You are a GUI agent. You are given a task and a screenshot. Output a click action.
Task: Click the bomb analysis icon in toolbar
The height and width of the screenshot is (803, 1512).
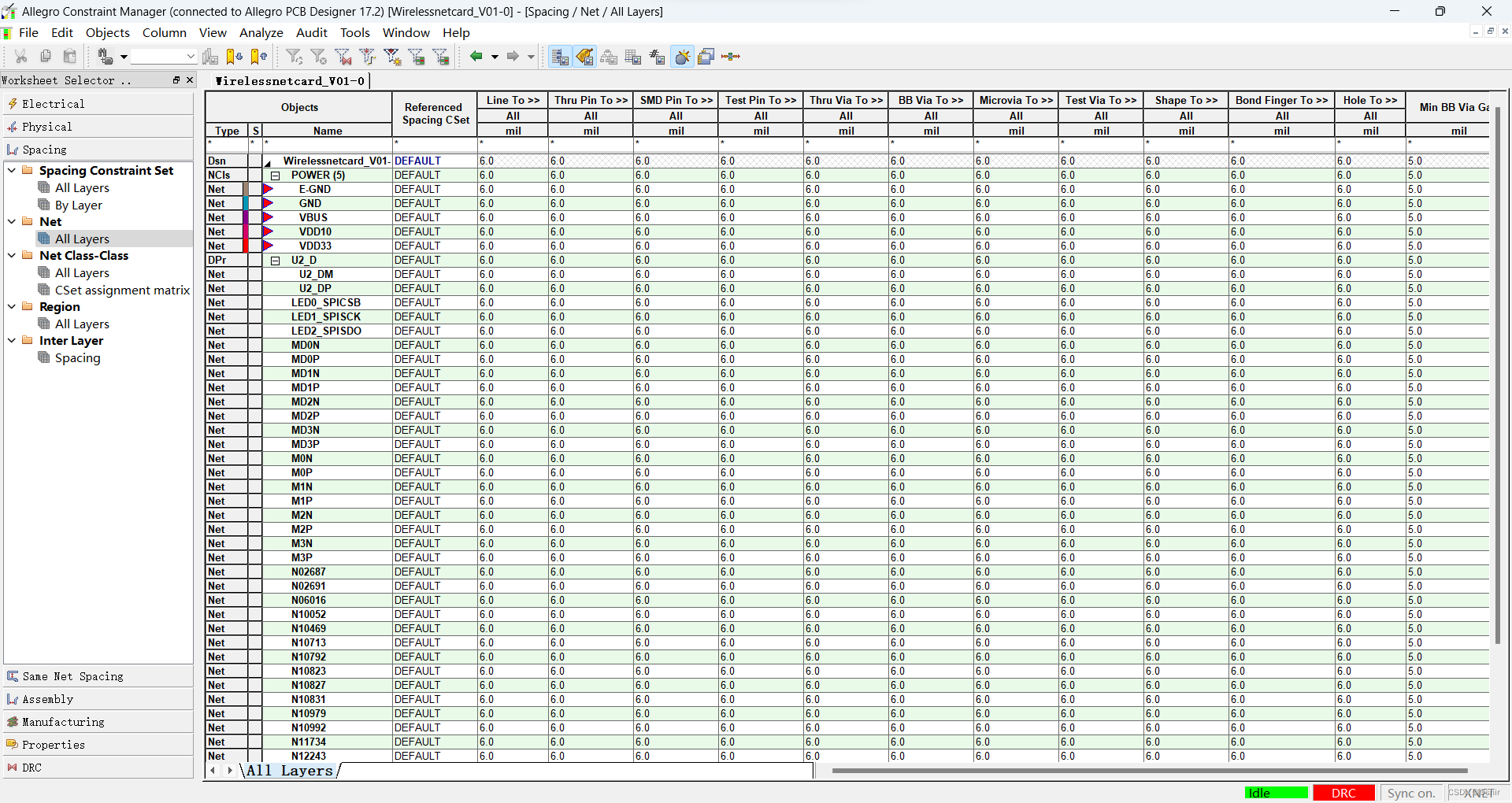point(682,56)
